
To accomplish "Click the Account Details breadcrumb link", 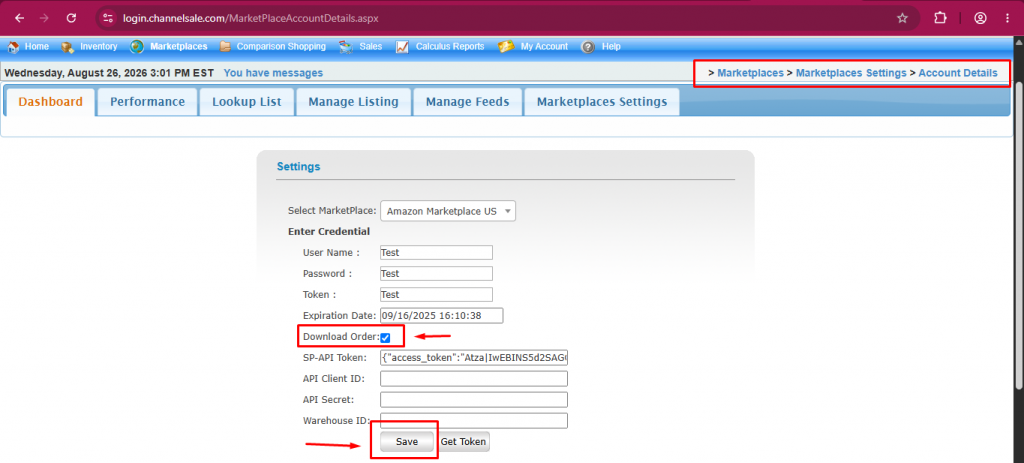I will (958, 72).
